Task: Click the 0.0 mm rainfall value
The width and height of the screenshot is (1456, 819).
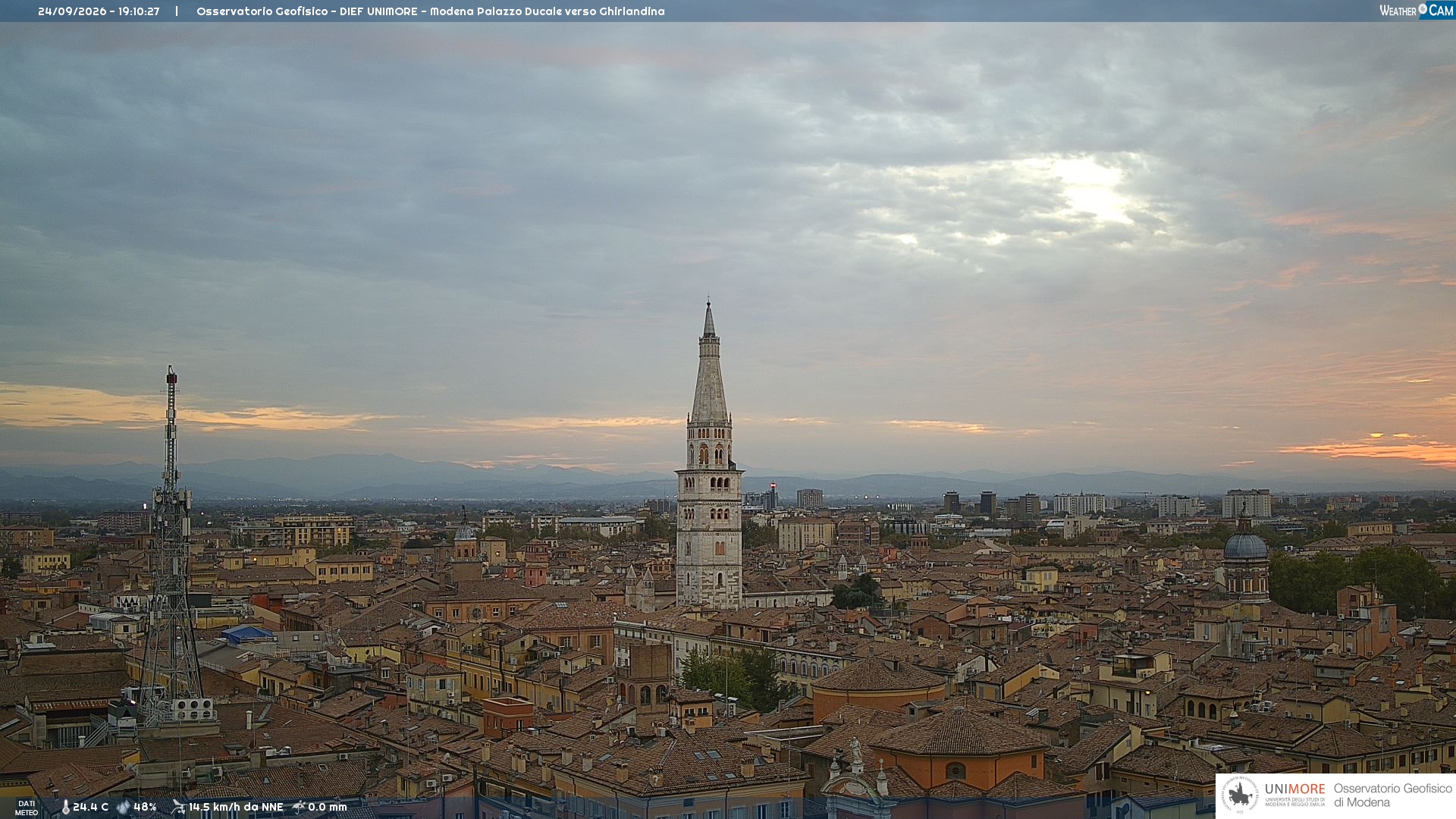Action: pyautogui.click(x=328, y=807)
